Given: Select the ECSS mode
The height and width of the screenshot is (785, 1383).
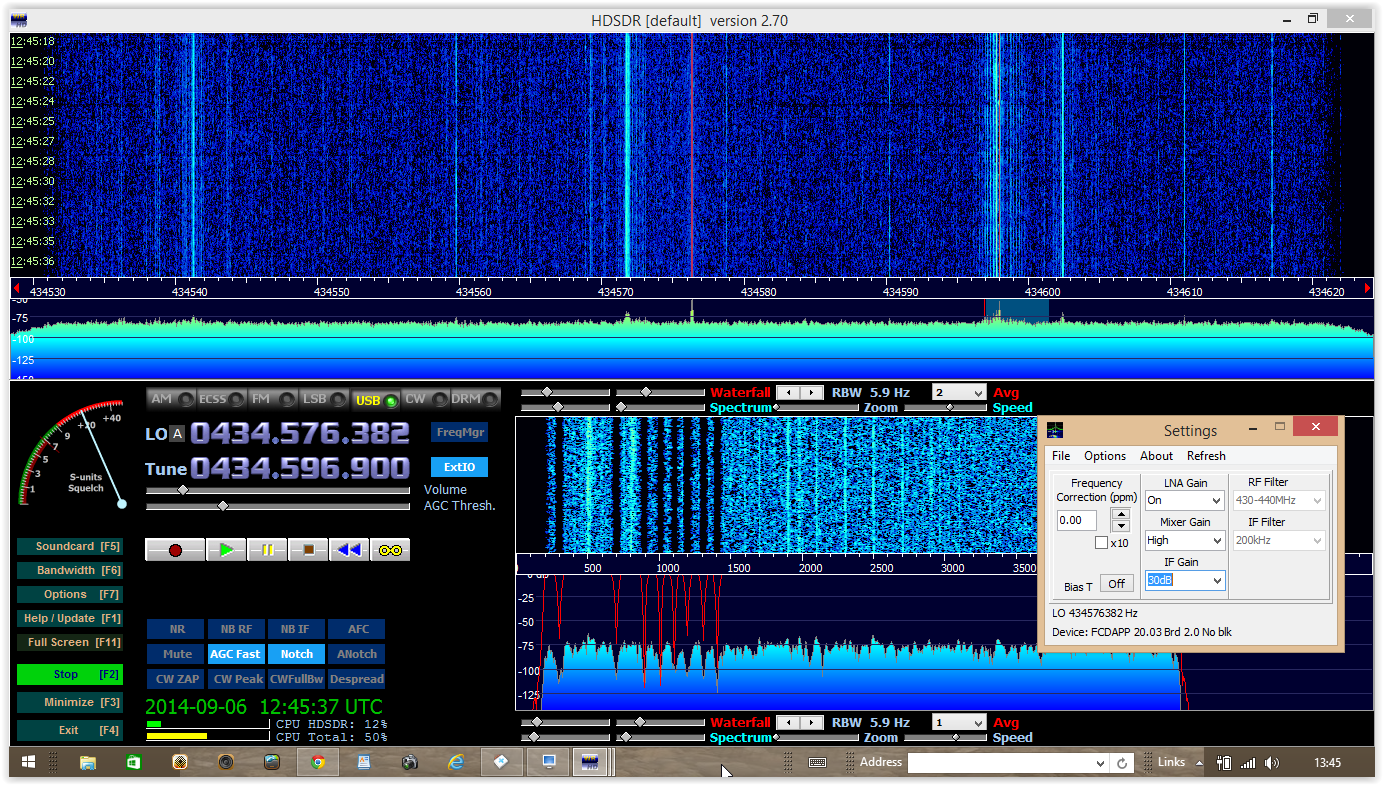Looking at the screenshot, I should (221, 399).
